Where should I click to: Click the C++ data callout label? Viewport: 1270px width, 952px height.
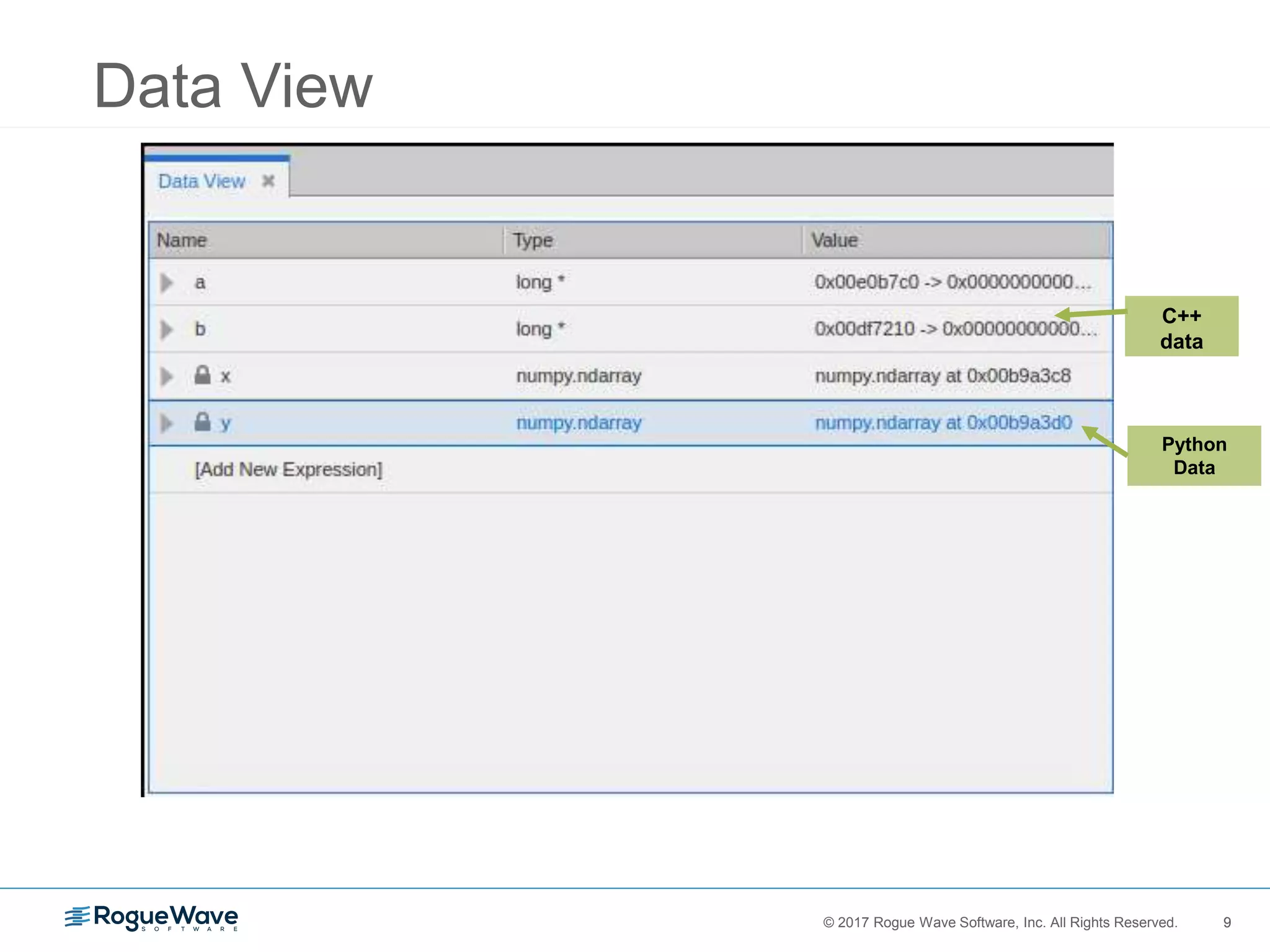pos(1181,327)
